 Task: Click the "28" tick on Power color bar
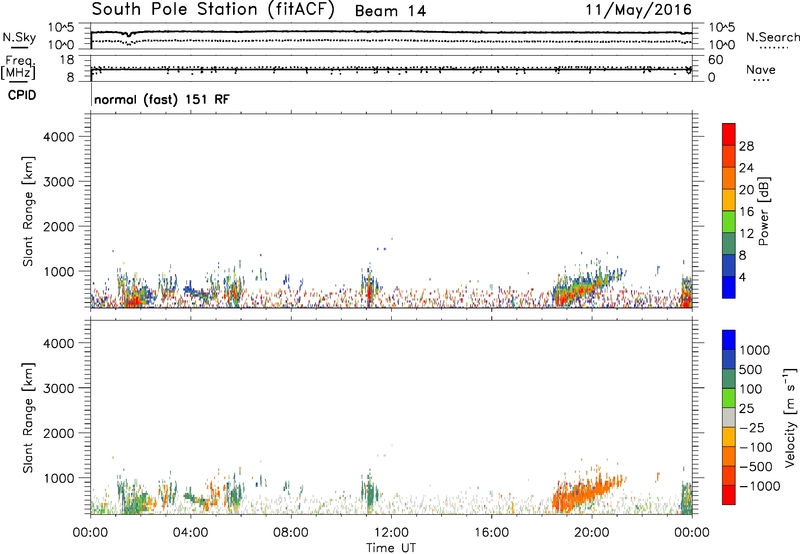(746, 146)
